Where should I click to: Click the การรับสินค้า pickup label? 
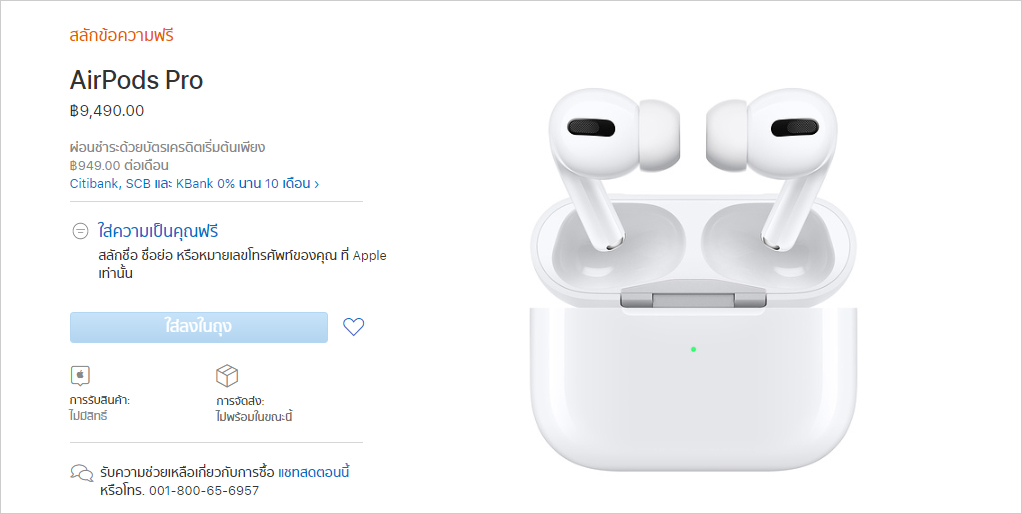100,400
